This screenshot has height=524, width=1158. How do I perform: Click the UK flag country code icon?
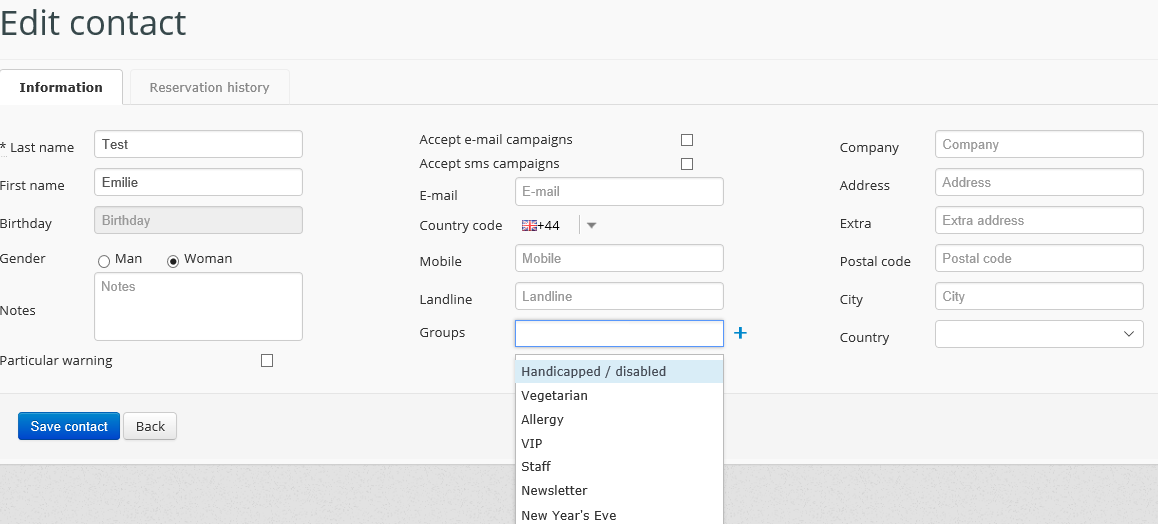click(x=529, y=226)
